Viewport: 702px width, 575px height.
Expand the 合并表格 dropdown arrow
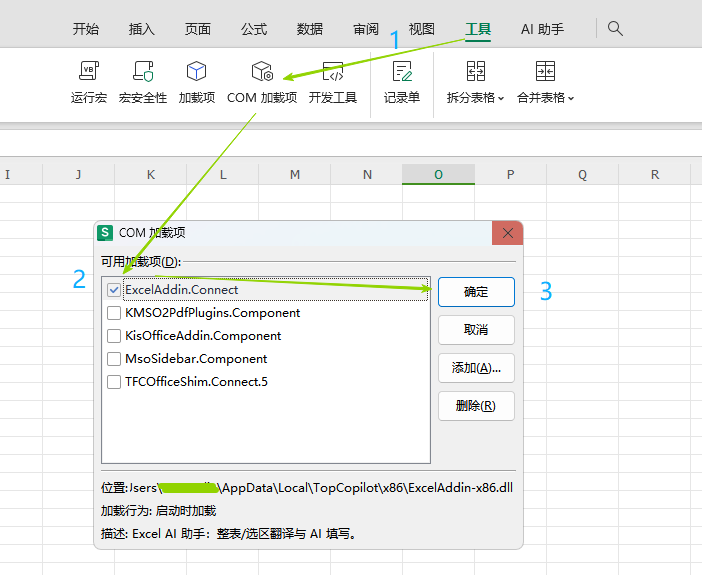571,98
